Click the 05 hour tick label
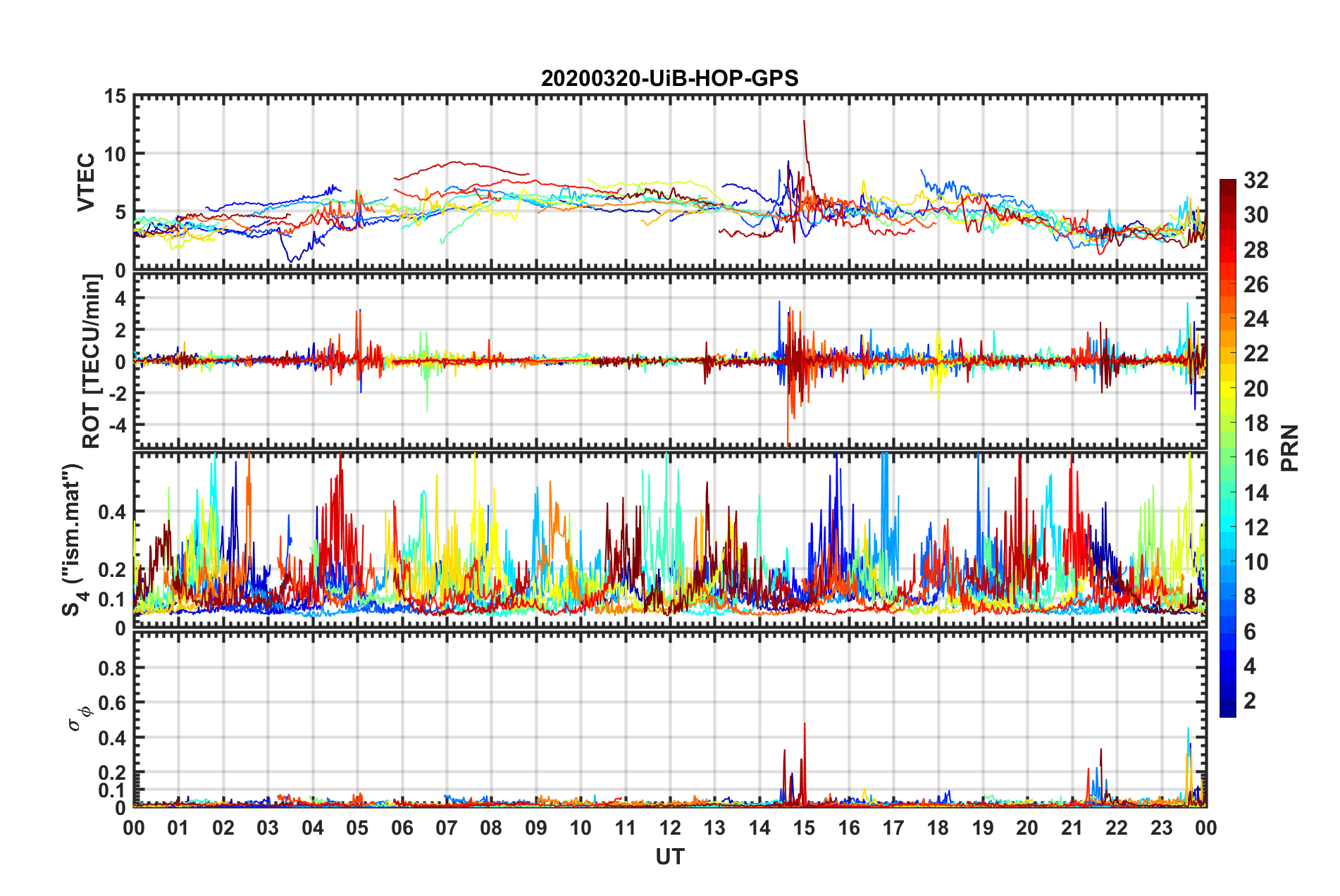This screenshot has width=1340, height=896. coord(357,828)
